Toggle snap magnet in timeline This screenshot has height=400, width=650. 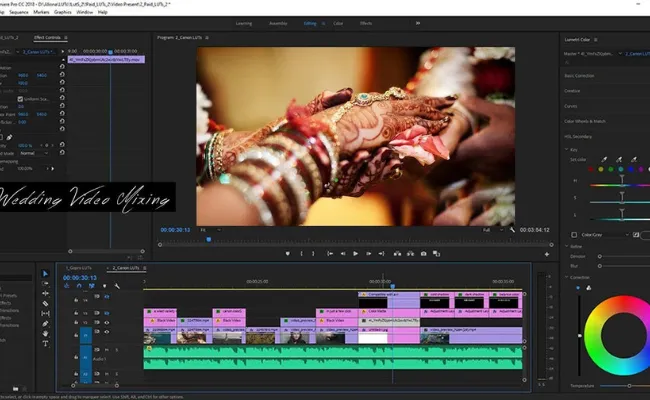click(79, 286)
